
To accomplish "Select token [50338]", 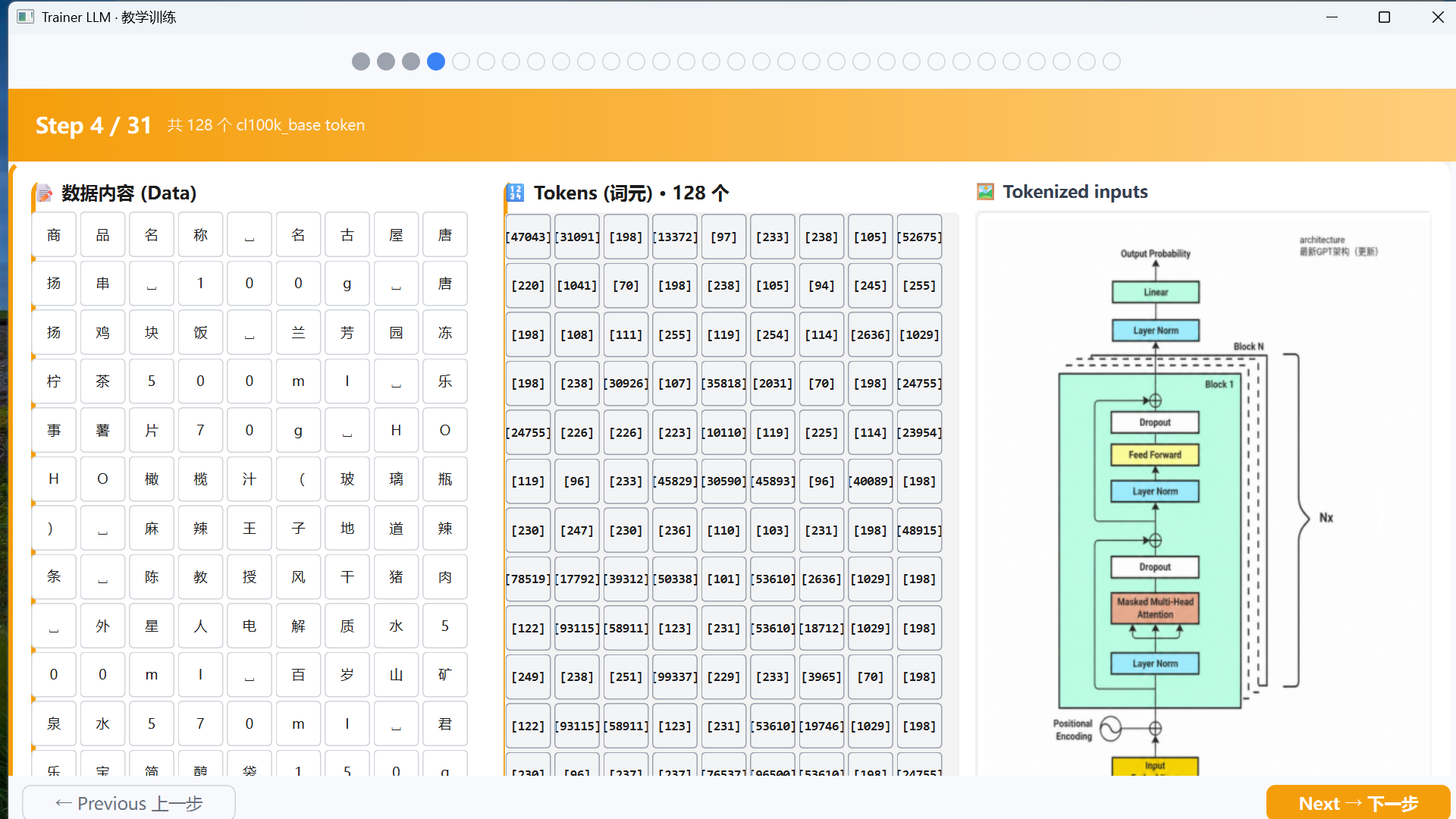I will (x=675, y=579).
